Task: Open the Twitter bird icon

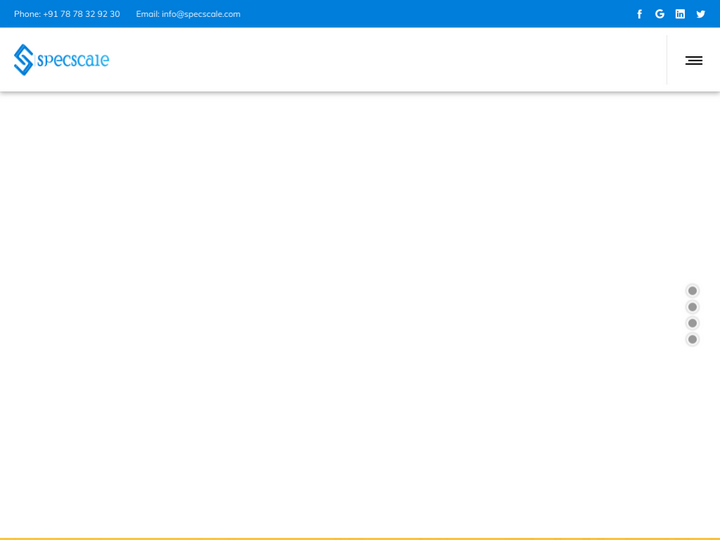Action: 701,14
